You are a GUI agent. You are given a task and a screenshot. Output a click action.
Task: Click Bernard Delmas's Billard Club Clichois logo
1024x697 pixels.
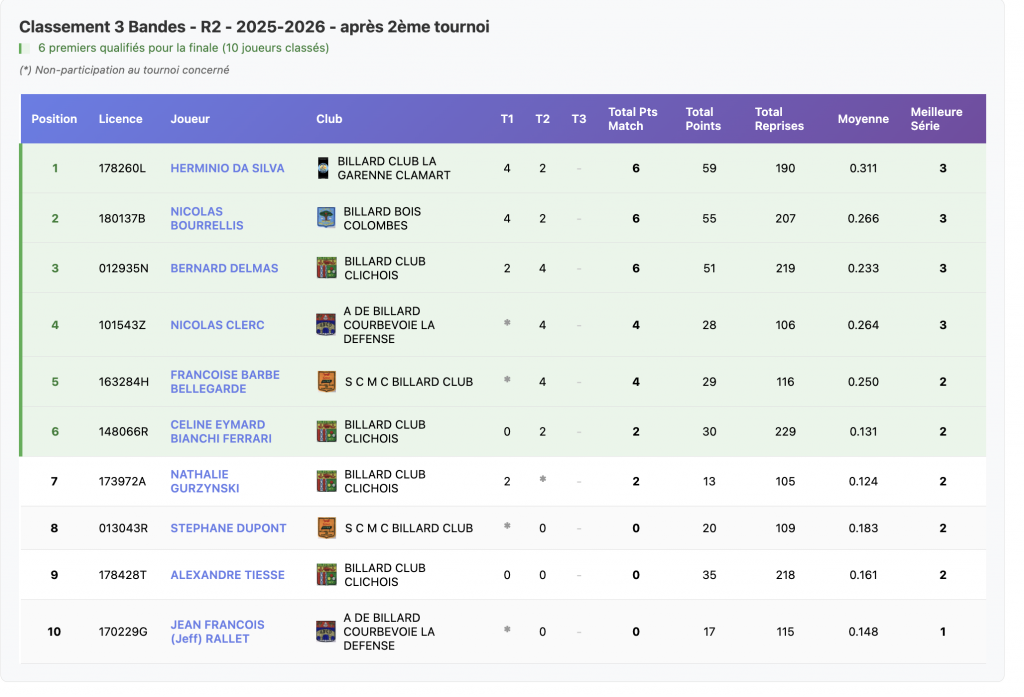pyautogui.click(x=326, y=268)
